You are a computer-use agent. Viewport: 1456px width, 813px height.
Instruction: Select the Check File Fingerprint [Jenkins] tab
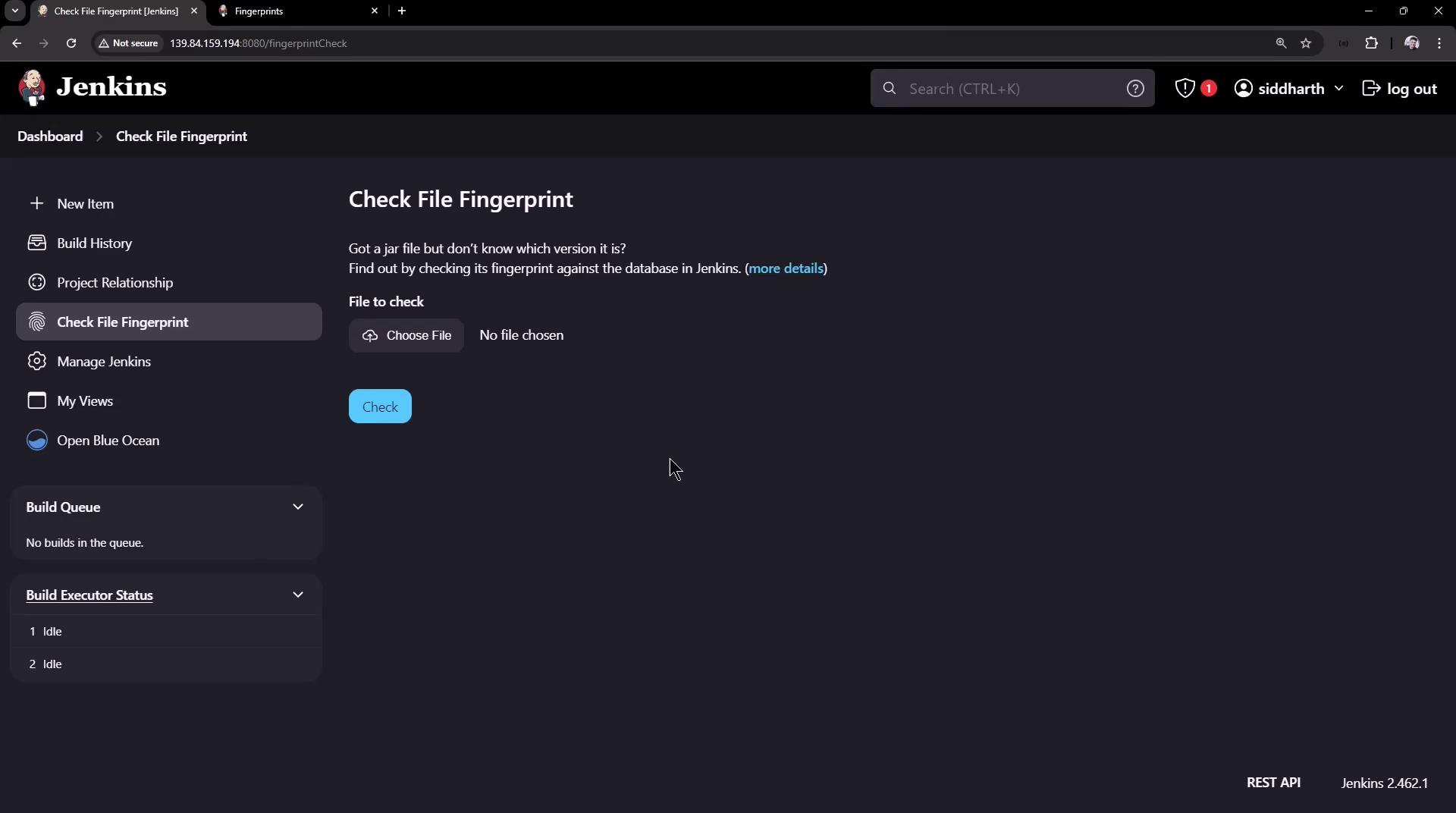tap(116, 11)
